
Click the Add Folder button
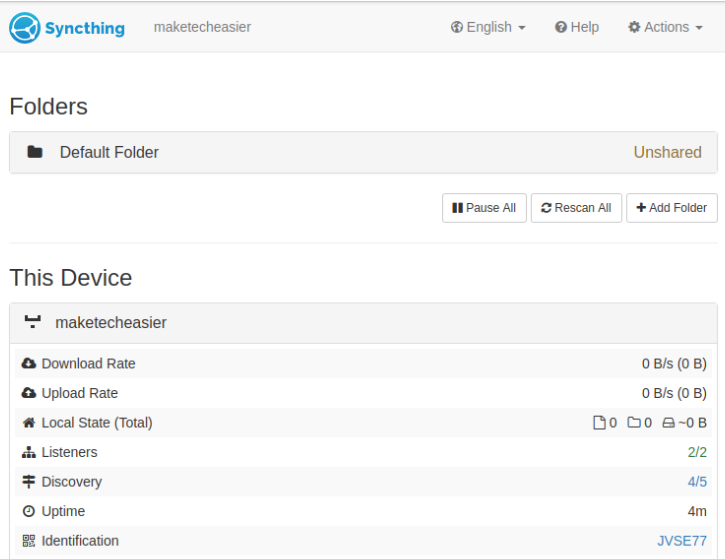pos(672,208)
